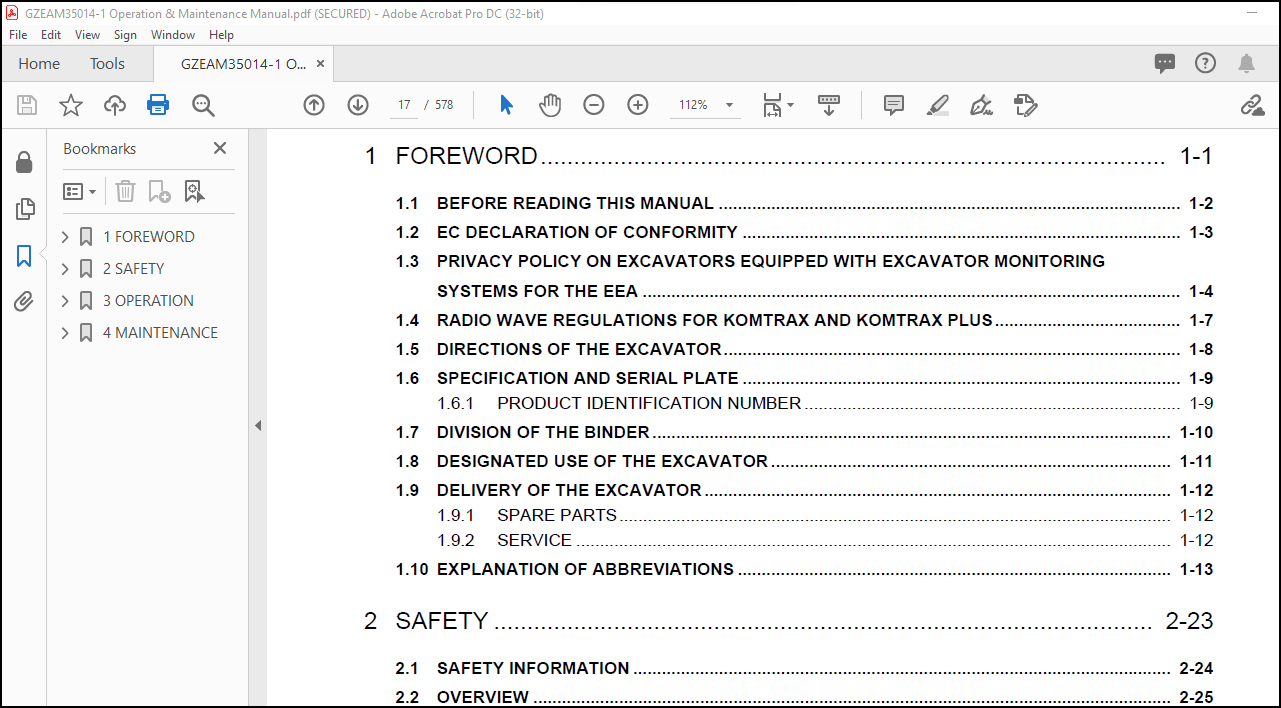
Task: Select the 2 SAFETY bookmark
Action: coord(133,269)
